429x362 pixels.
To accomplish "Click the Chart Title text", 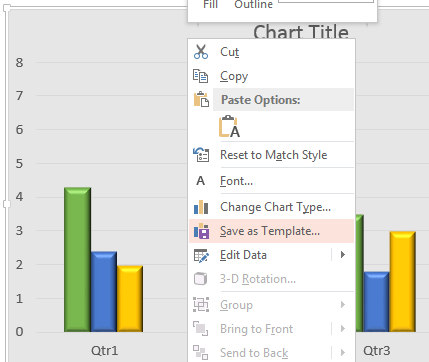I will tap(301, 32).
